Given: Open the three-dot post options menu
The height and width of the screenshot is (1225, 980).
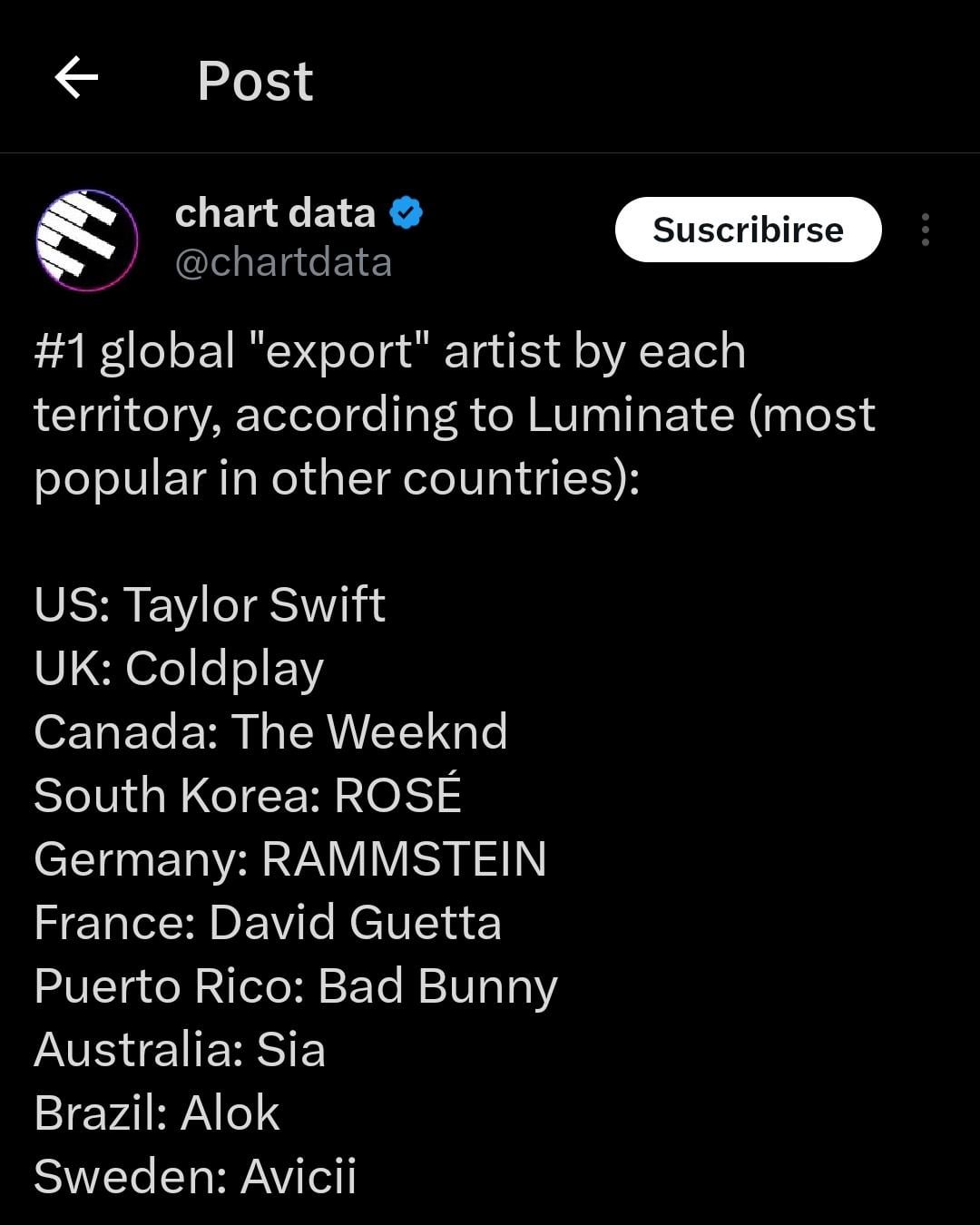Looking at the screenshot, I should pyautogui.click(x=925, y=230).
